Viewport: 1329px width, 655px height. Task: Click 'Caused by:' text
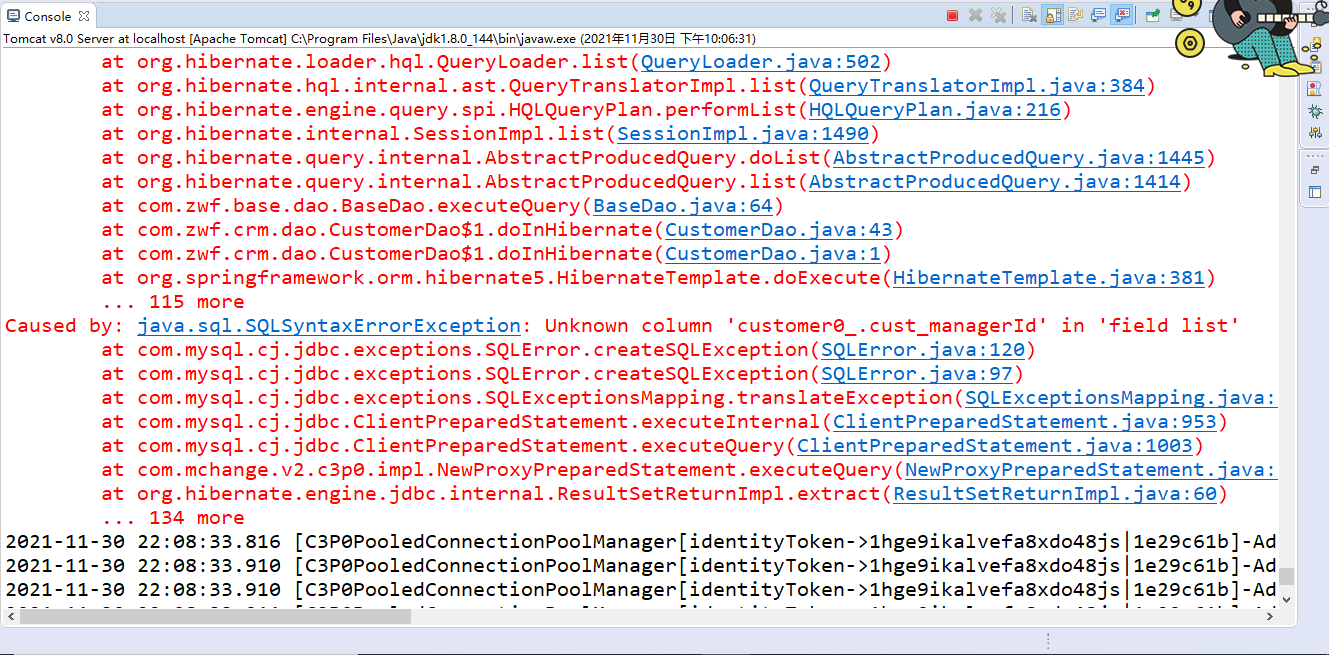(x=65, y=326)
